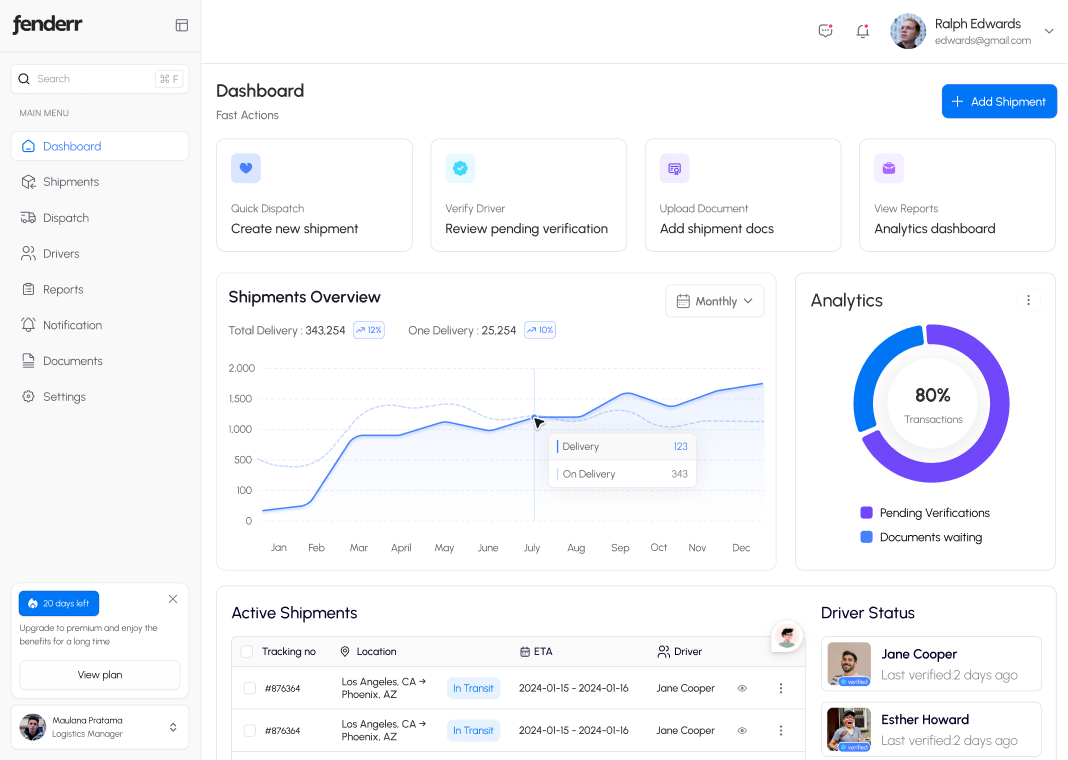Click the View plan button
This screenshot has height=760, width=1068.
click(100, 675)
